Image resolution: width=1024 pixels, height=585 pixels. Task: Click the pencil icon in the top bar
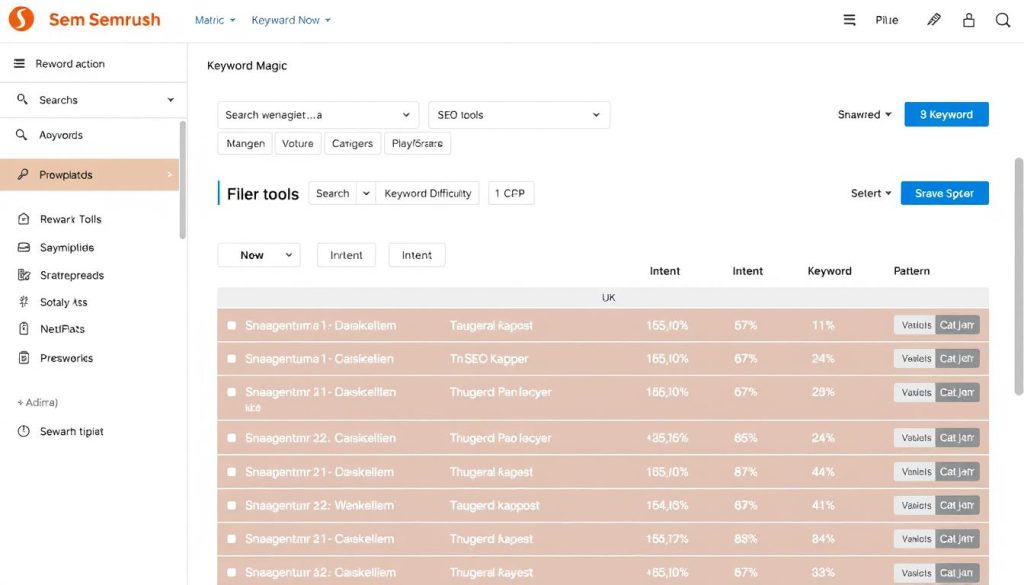(934, 19)
